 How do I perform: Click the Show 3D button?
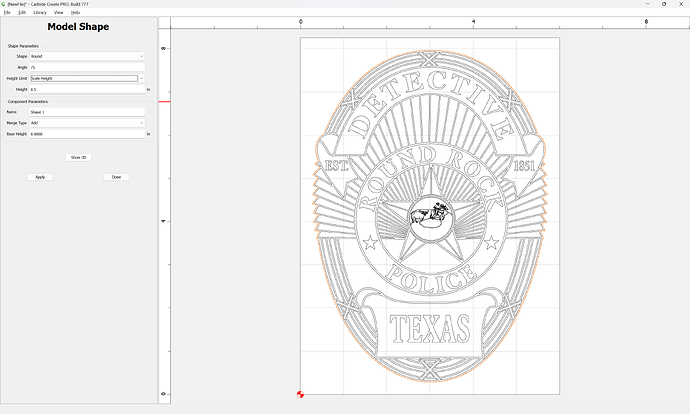(x=79, y=158)
